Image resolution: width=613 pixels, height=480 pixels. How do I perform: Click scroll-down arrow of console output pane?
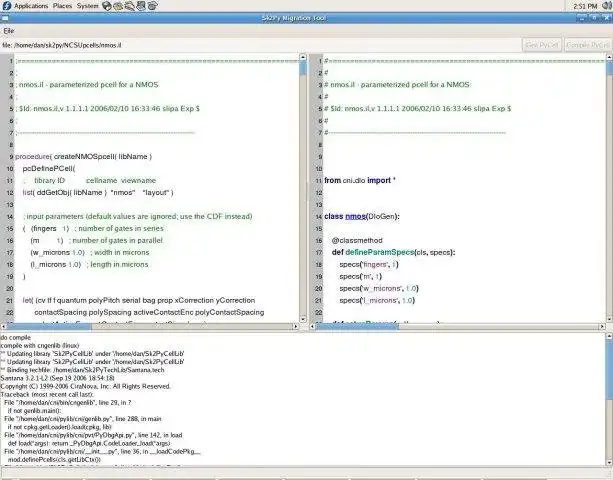click(x=609, y=462)
